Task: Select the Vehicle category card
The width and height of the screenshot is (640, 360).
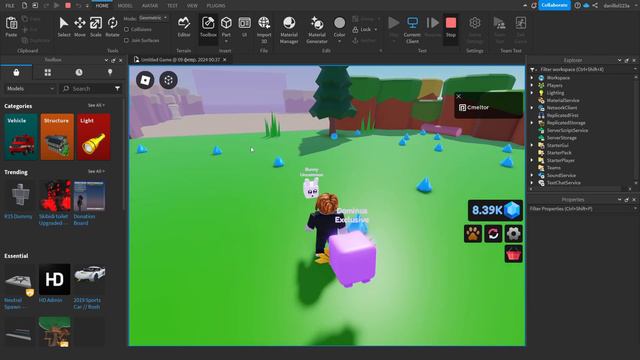Action: pos(21,137)
